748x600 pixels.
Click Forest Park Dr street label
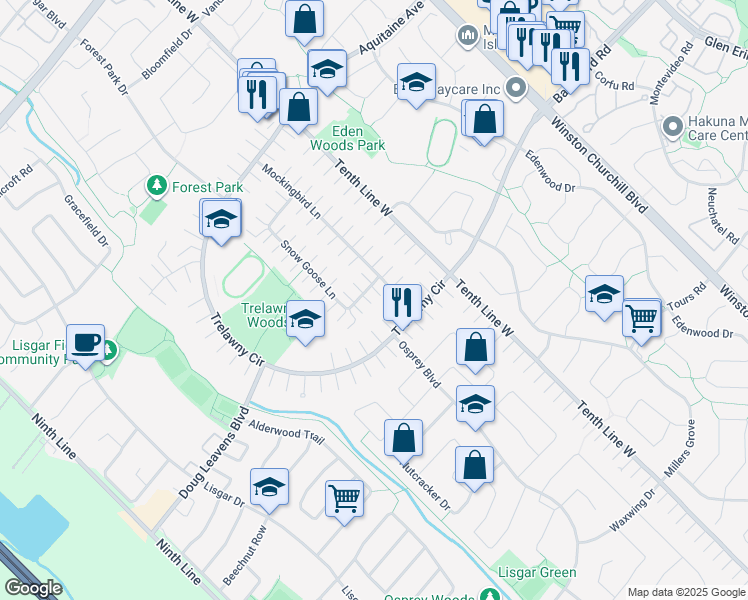(x=104, y=67)
